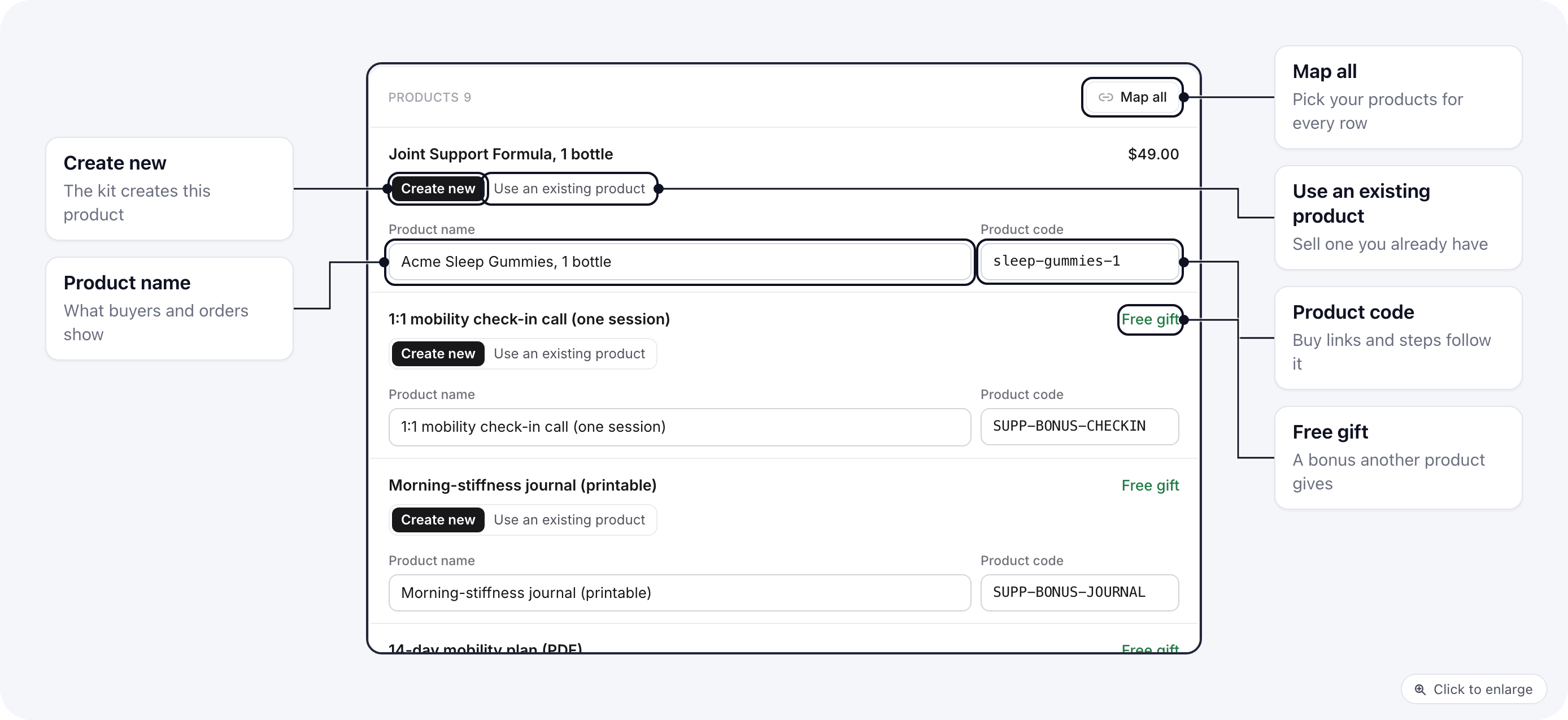Select Create new for mobility check-in call
The width and height of the screenshot is (1568, 720).
(438, 354)
